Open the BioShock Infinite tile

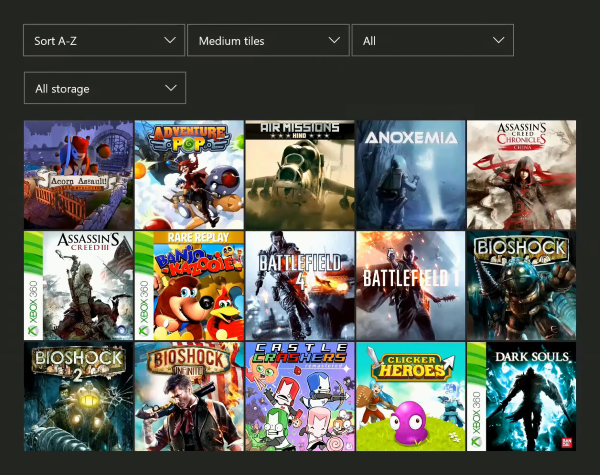(189, 397)
